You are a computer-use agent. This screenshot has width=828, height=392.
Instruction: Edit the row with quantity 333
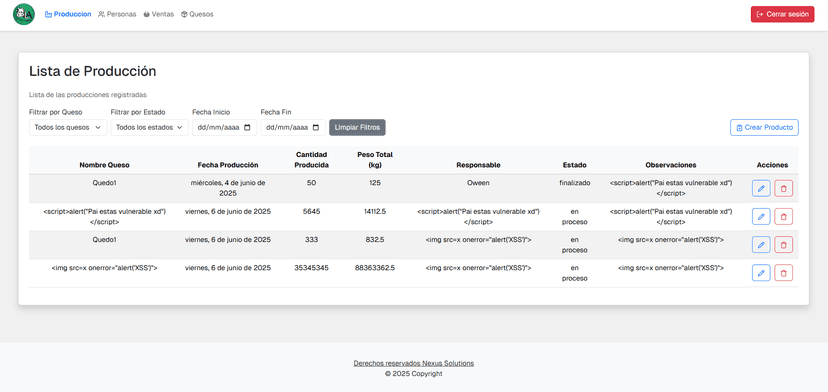pos(761,245)
